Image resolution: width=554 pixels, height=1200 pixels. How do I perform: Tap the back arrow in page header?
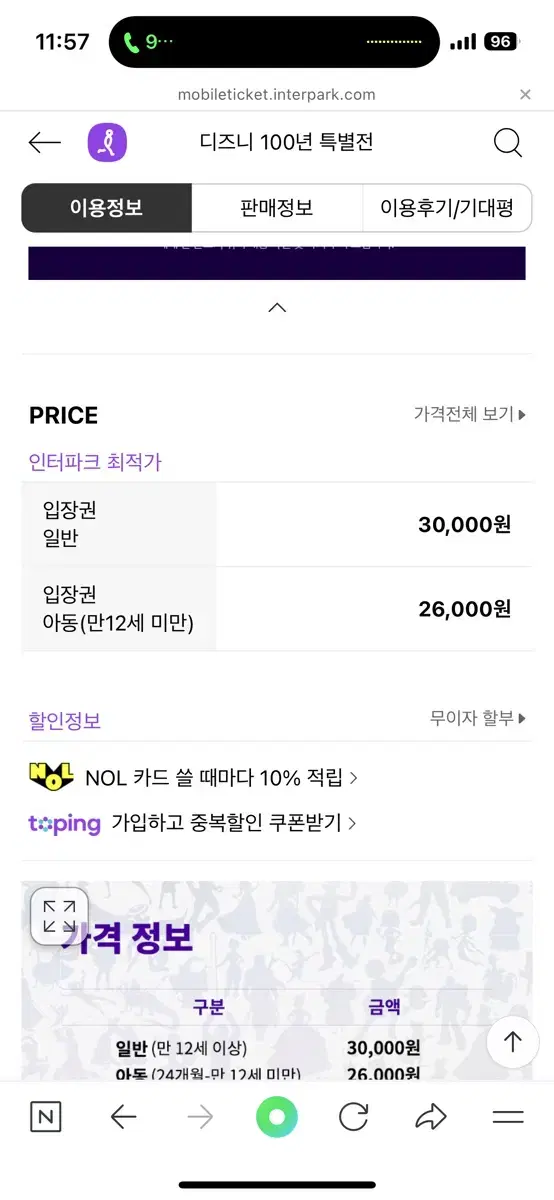point(45,143)
